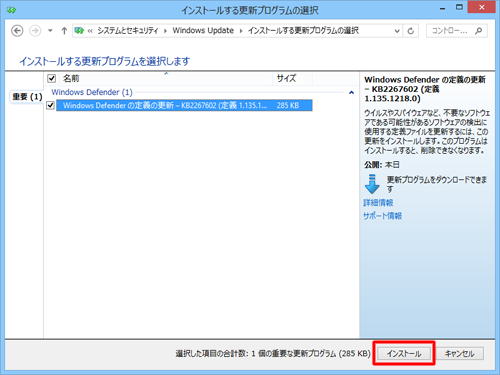Screen dimensions: 500x375
Task: Click the breadcrumb double-chevron overflow
Action: tap(90, 31)
